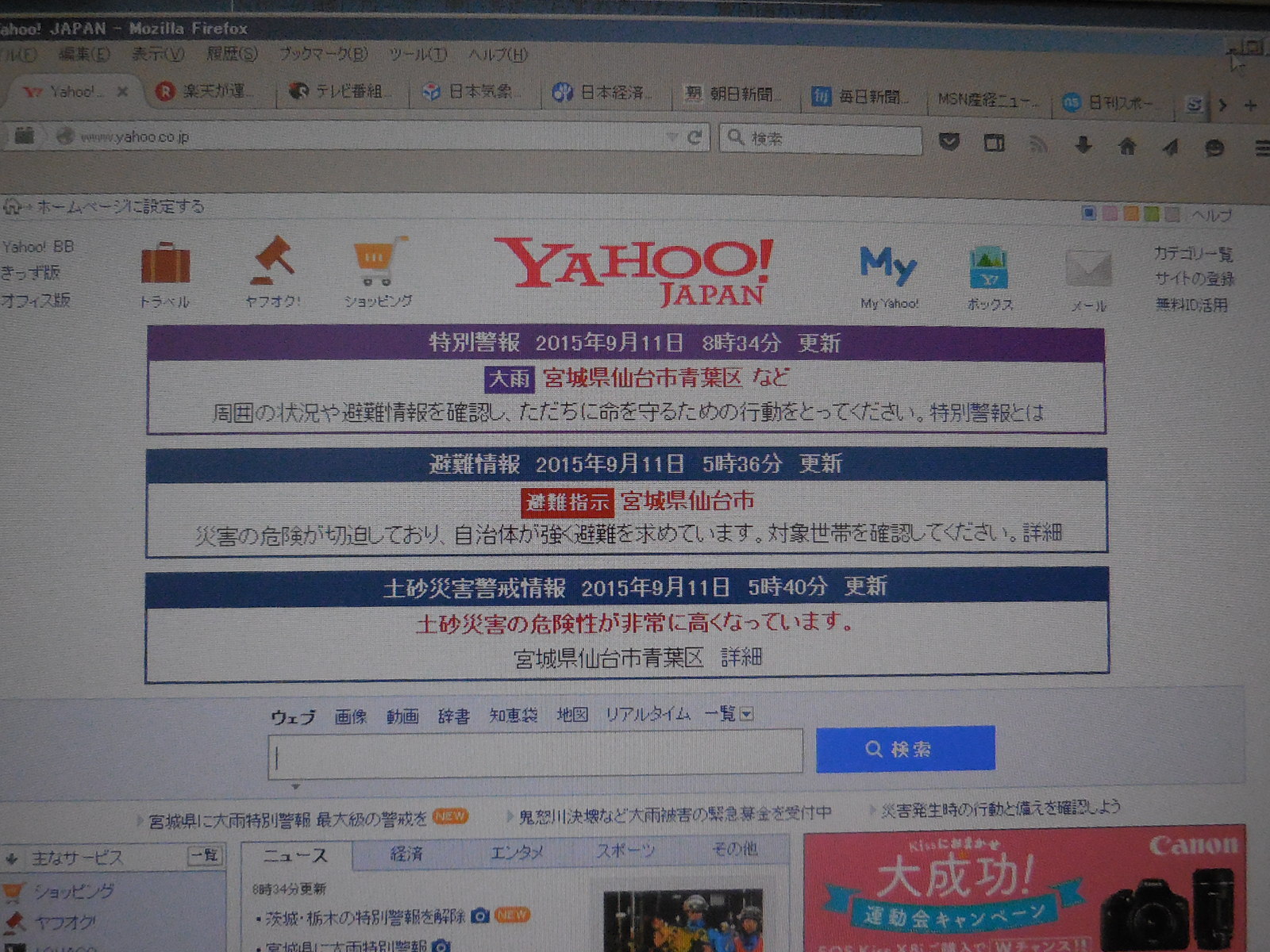1270x952 pixels.
Task: Open 詳細 link in 避難情報 box
Action: point(1042,532)
